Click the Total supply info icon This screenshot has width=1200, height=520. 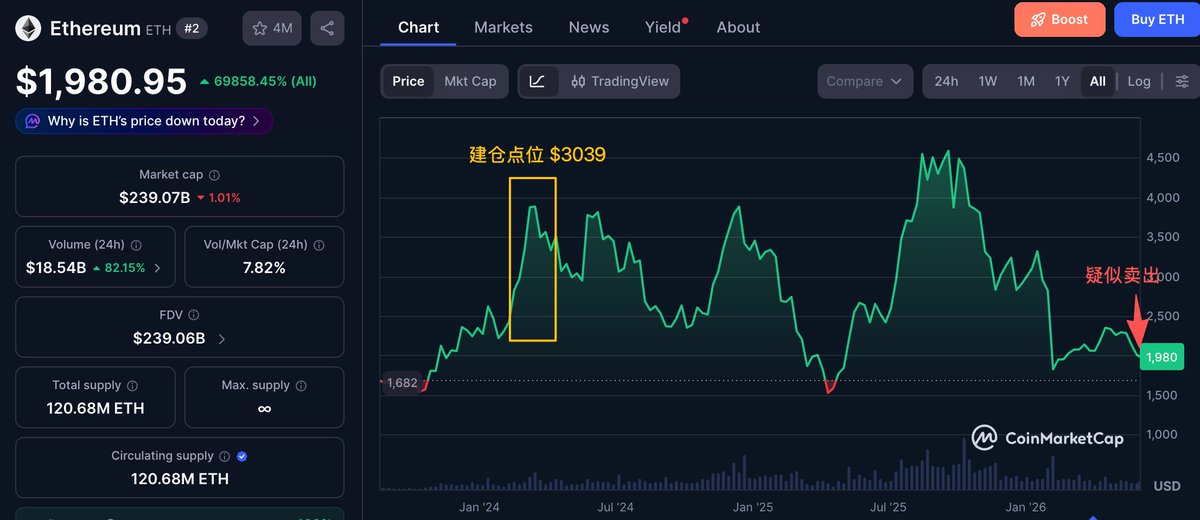pyautogui.click(x=132, y=385)
